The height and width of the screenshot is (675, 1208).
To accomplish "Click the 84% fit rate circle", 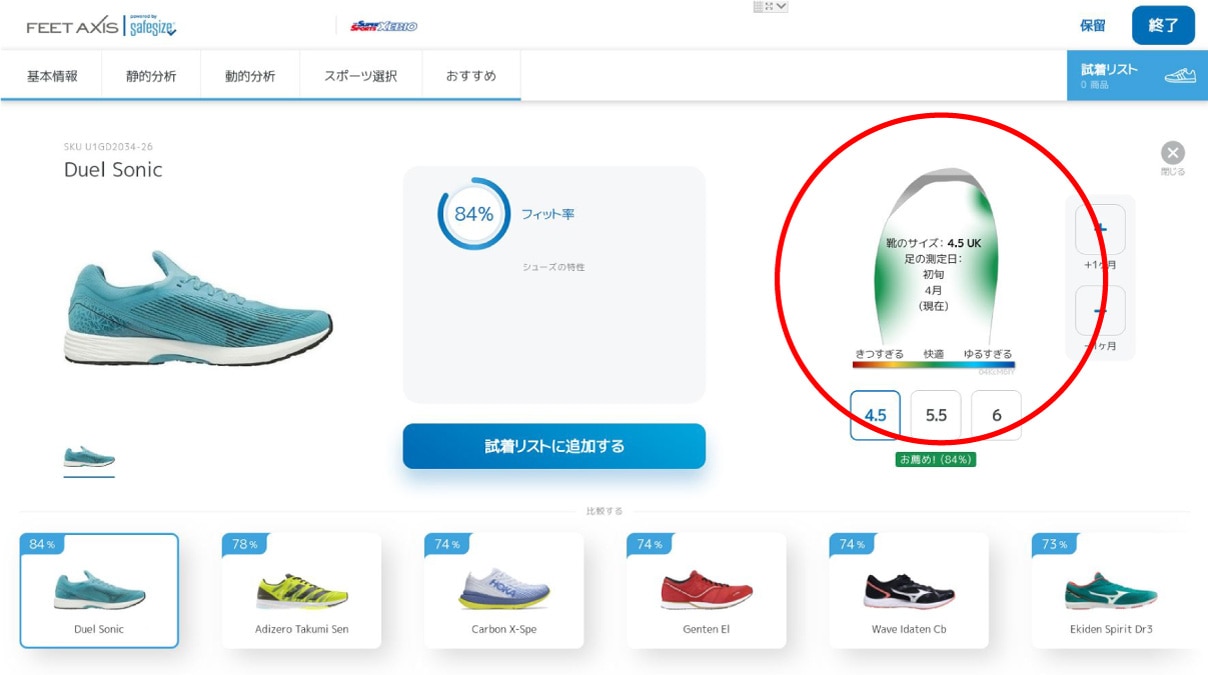I will [474, 214].
